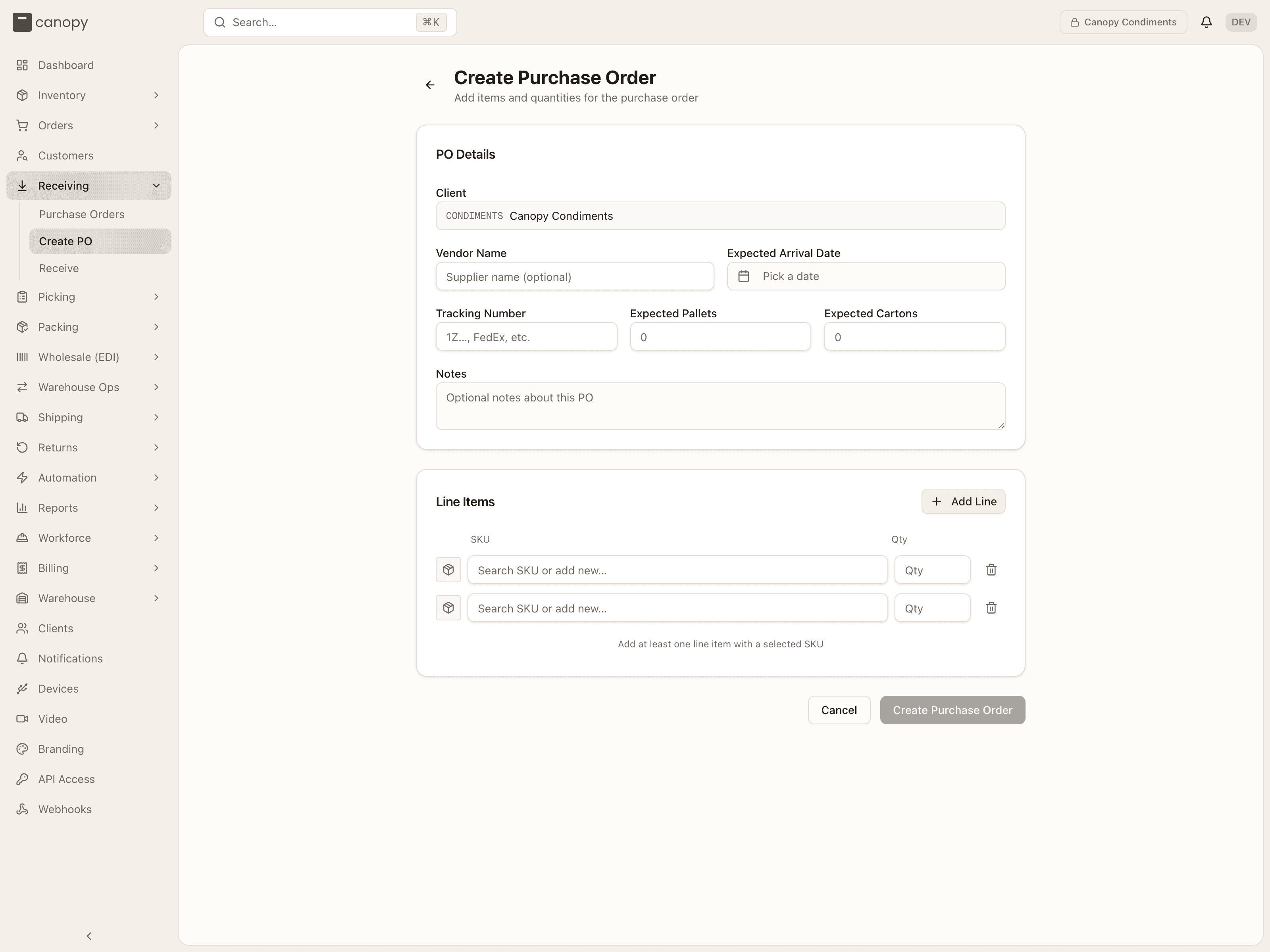Collapse the sidebar with the bottom chevron
The image size is (1270, 952).
coord(89,936)
